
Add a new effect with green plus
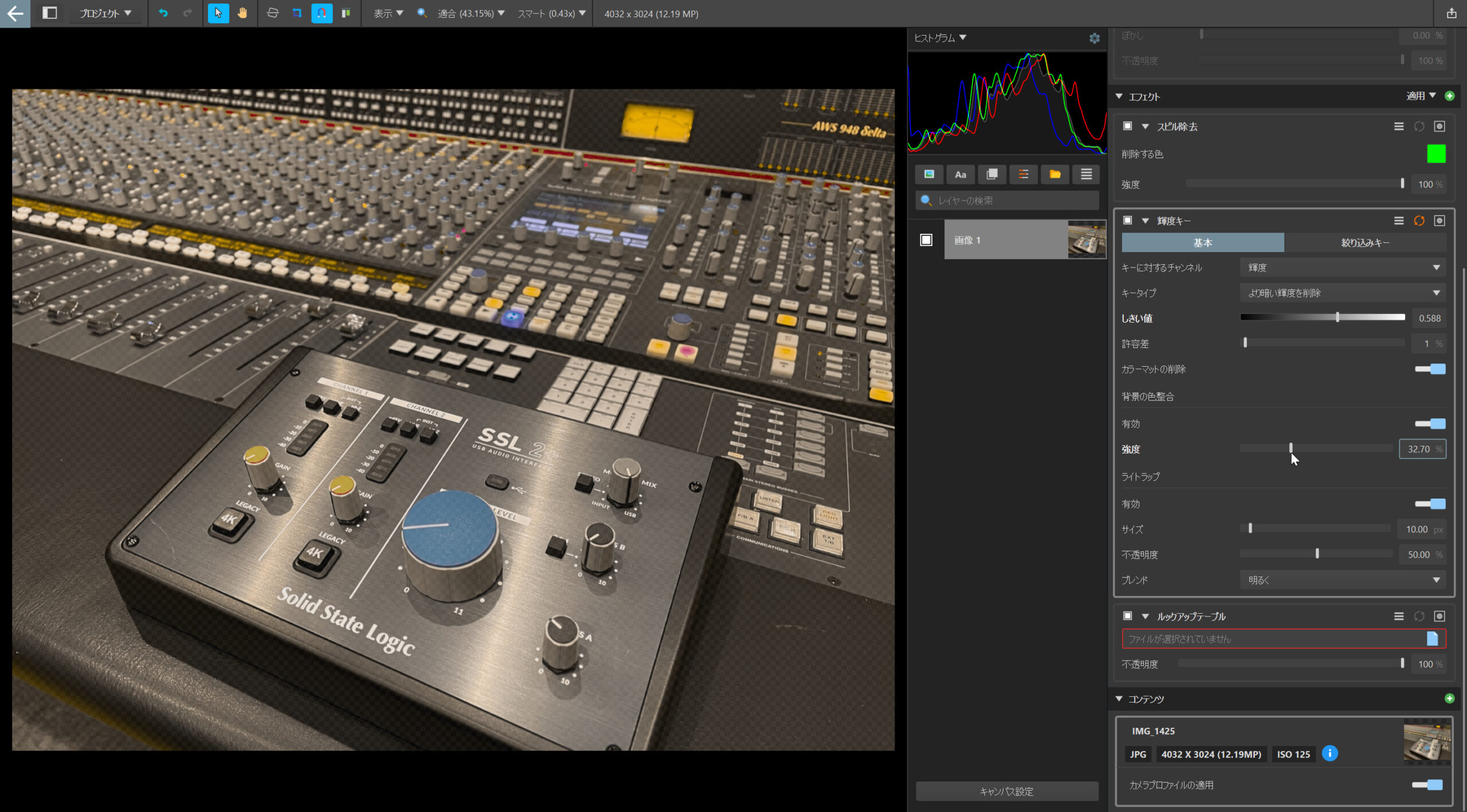tap(1450, 96)
